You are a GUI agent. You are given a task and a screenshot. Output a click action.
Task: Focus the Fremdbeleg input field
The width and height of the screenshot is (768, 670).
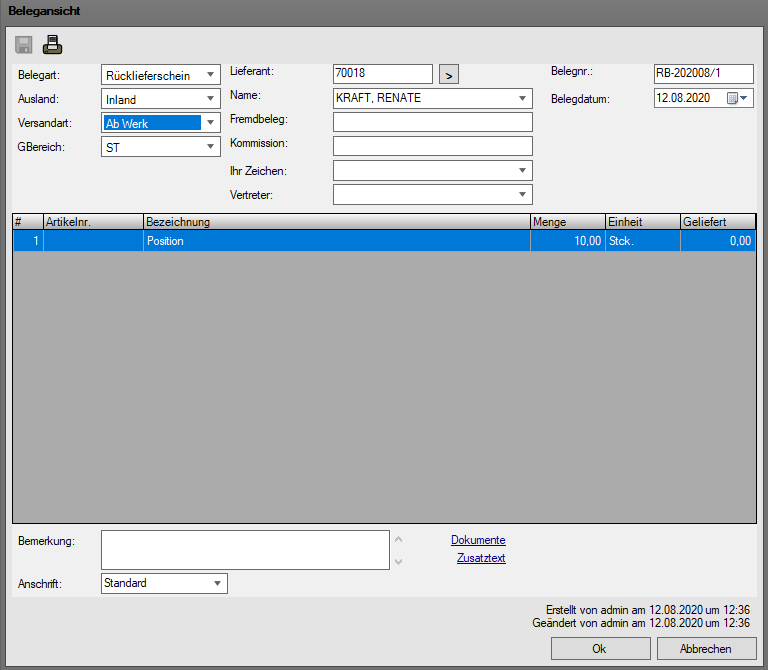coord(432,122)
